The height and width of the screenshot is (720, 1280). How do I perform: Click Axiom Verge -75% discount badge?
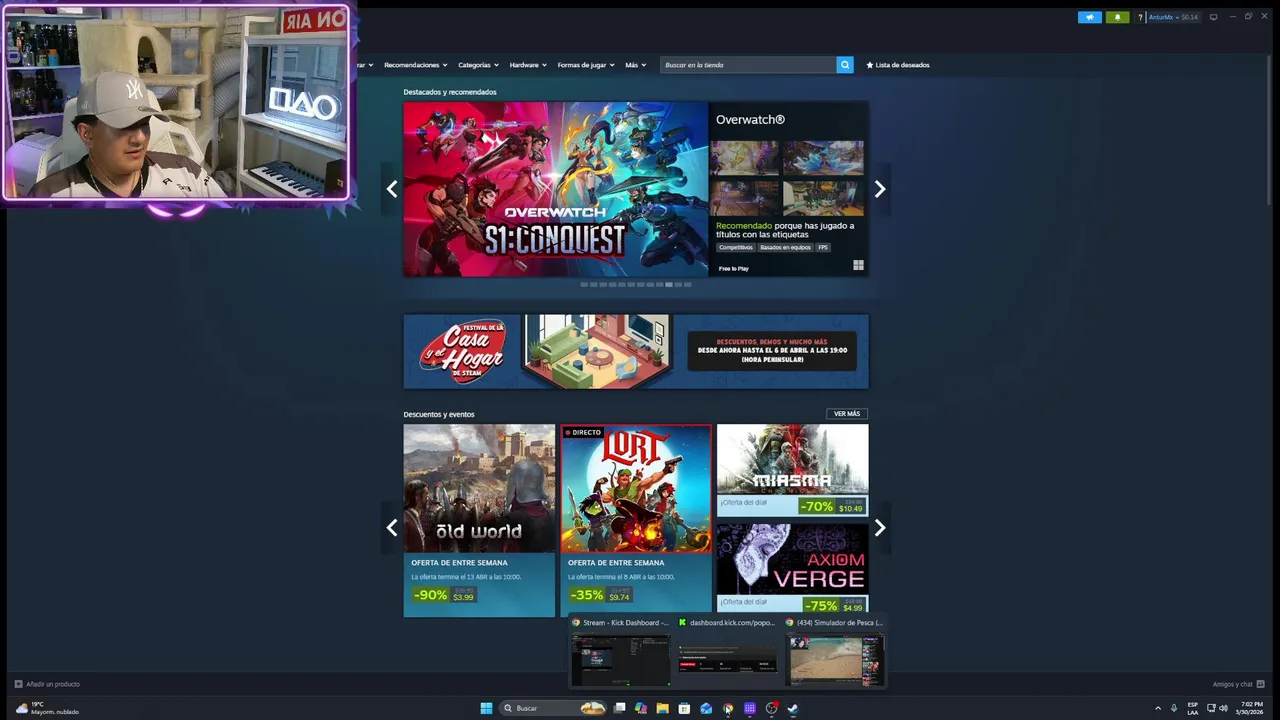821,606
